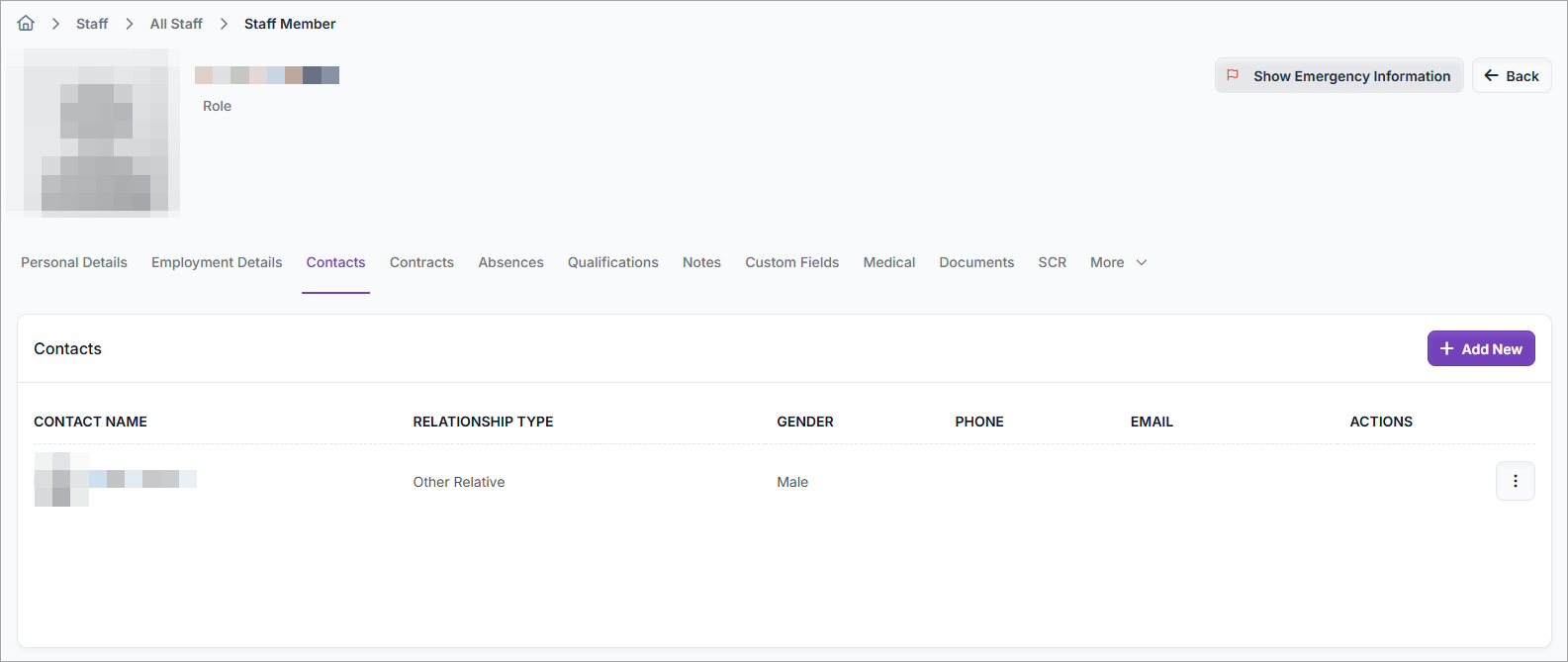The width and height of the screenshot is (1568, 662).
Task: Switch to the Personal Details tab
Action: 74,262
